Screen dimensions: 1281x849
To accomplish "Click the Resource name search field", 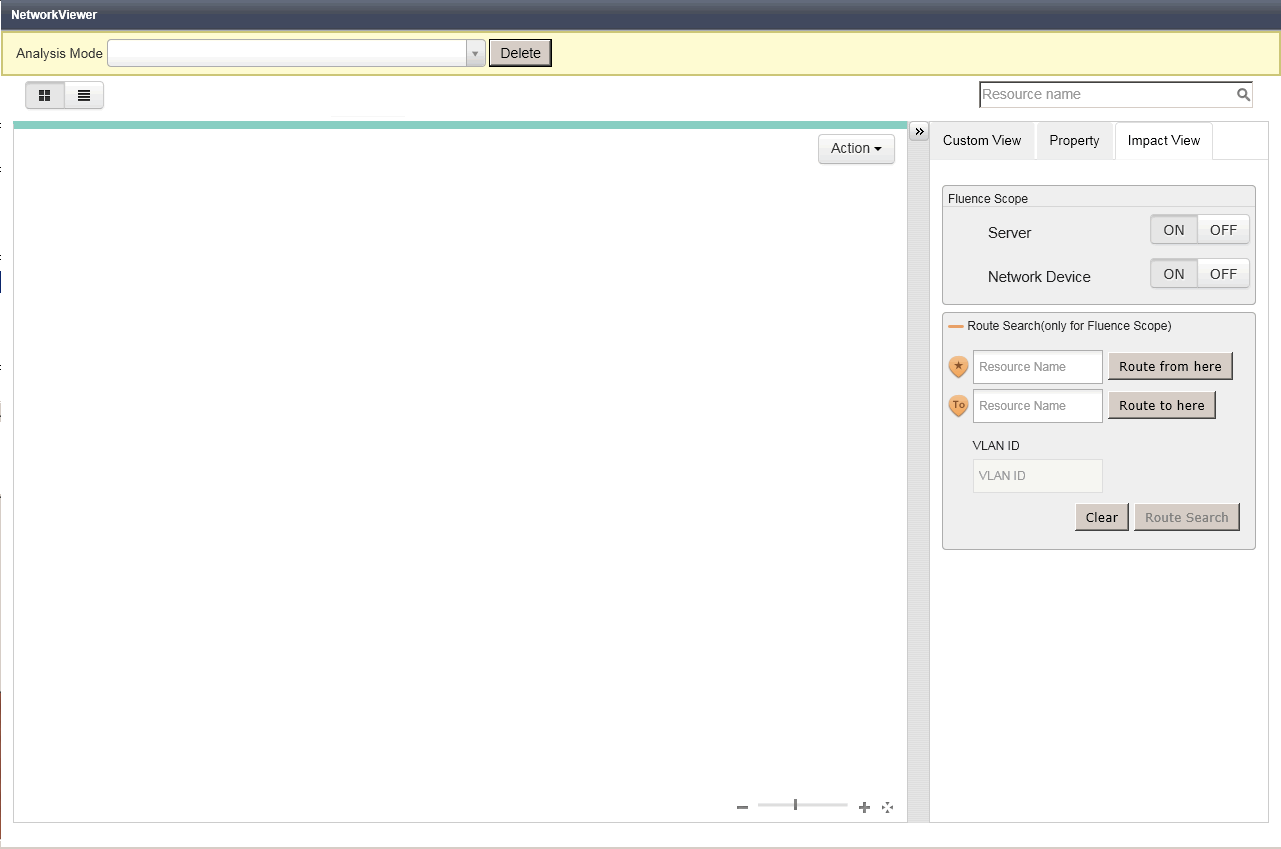I will coord(1106,95).
